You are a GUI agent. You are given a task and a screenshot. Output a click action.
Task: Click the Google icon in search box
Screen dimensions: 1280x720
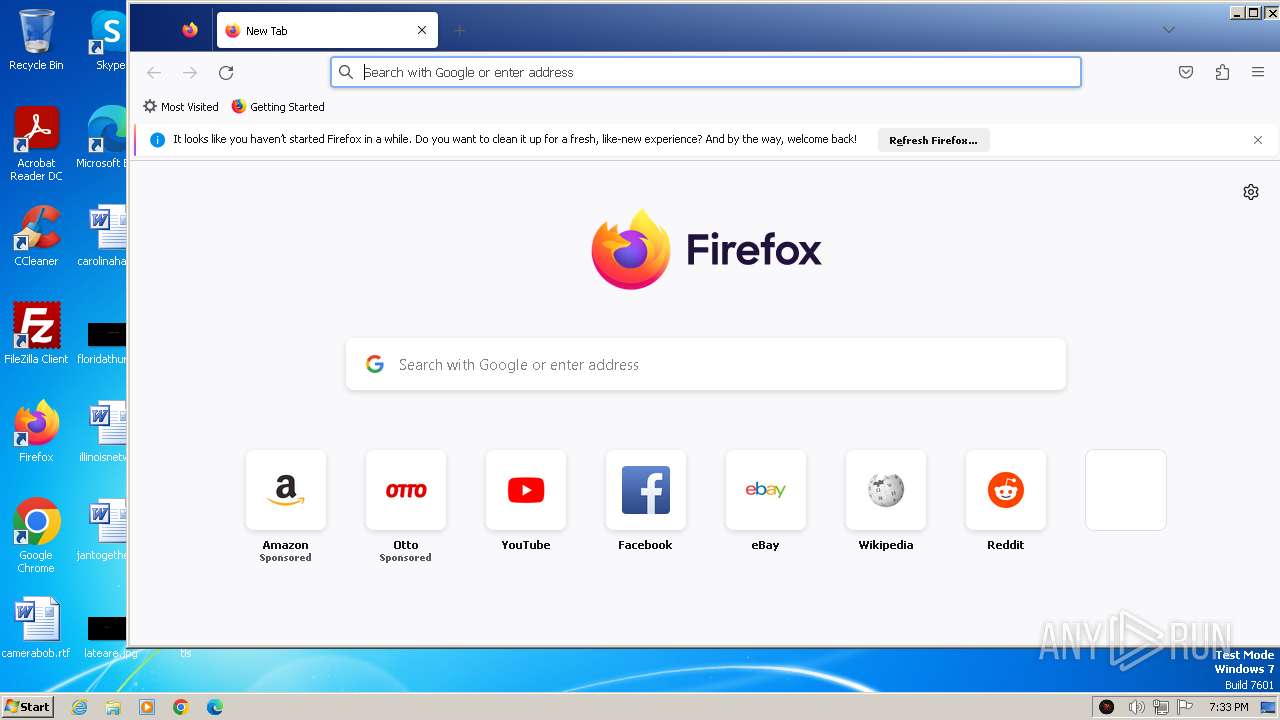(375, 364)
